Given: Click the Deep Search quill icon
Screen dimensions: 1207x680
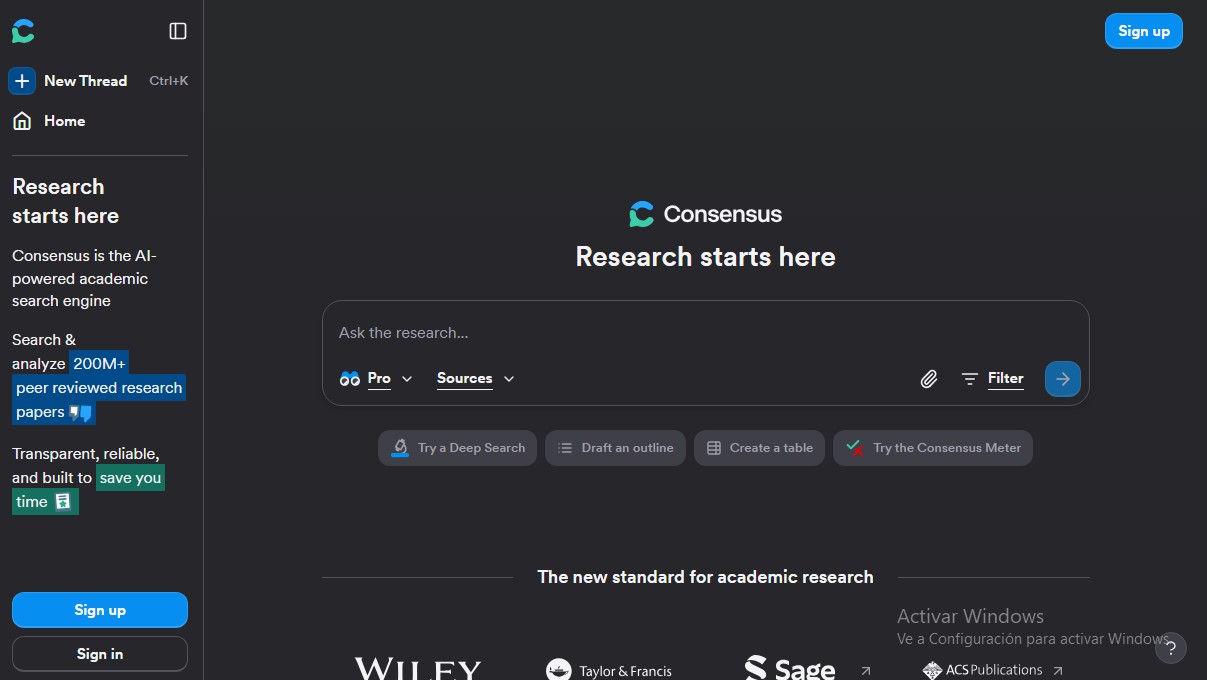Looking at the screenshot, I should 402,447.
